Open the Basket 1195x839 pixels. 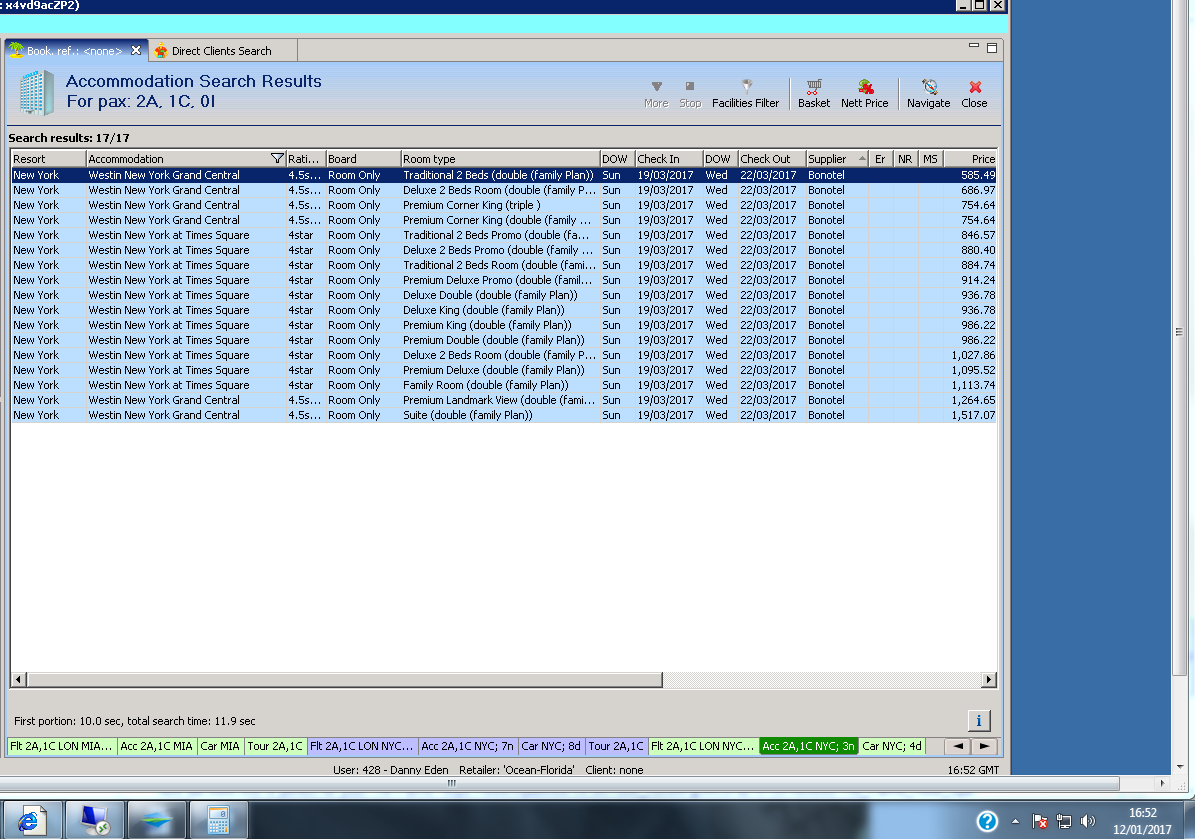tap(814, 94)
